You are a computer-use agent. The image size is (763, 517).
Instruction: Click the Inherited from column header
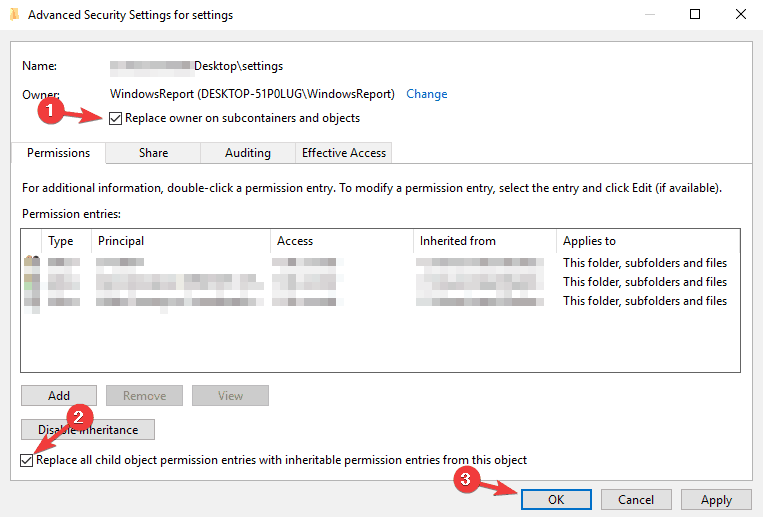[x=485, y=241]
